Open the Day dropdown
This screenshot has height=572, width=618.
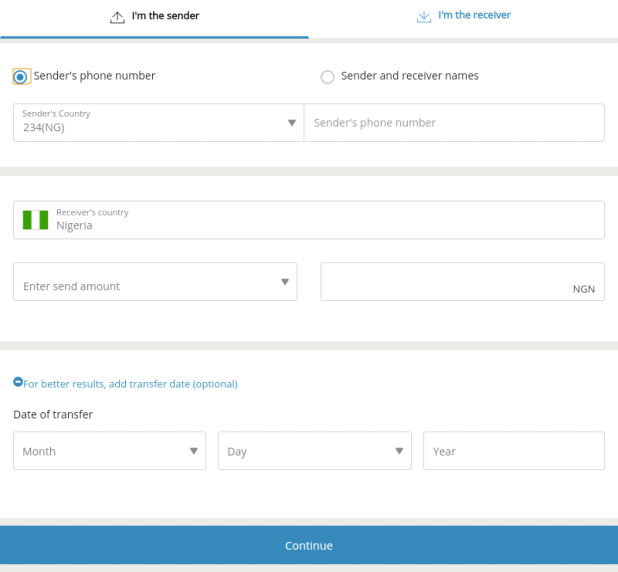click(x=315, y=451)
